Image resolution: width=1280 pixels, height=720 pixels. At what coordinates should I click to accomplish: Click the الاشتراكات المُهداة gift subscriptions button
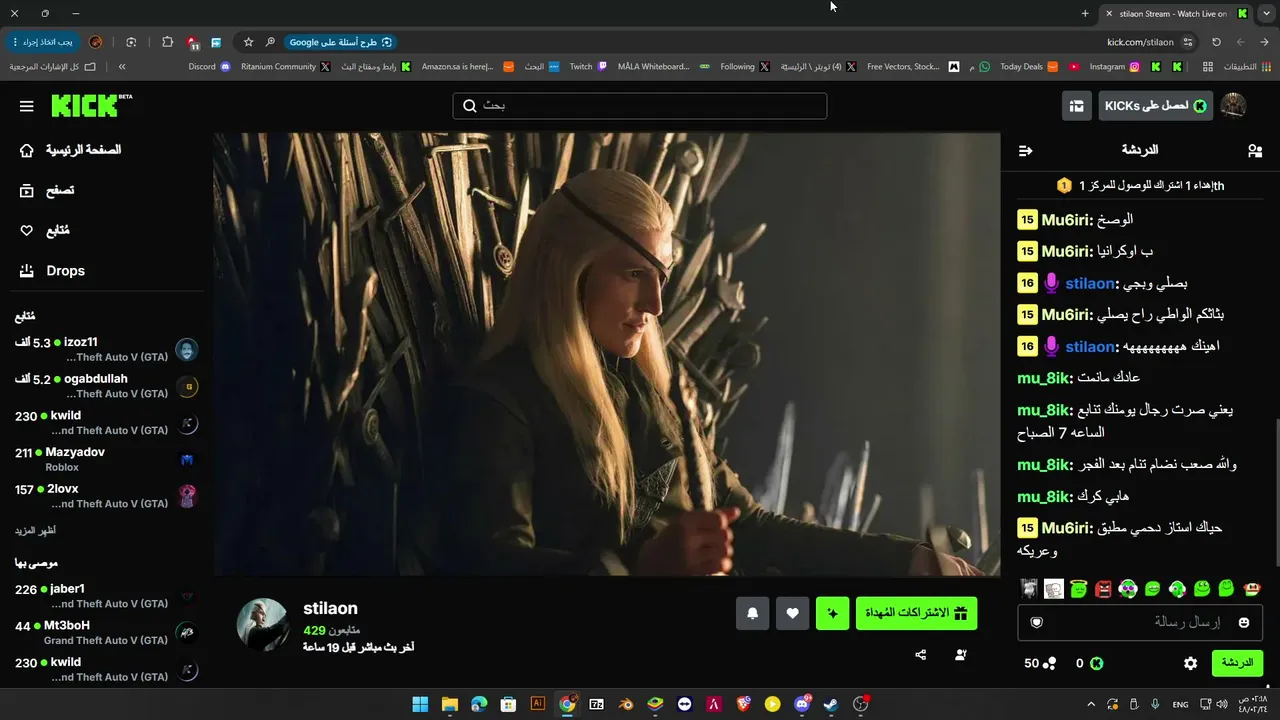[916, 613]
